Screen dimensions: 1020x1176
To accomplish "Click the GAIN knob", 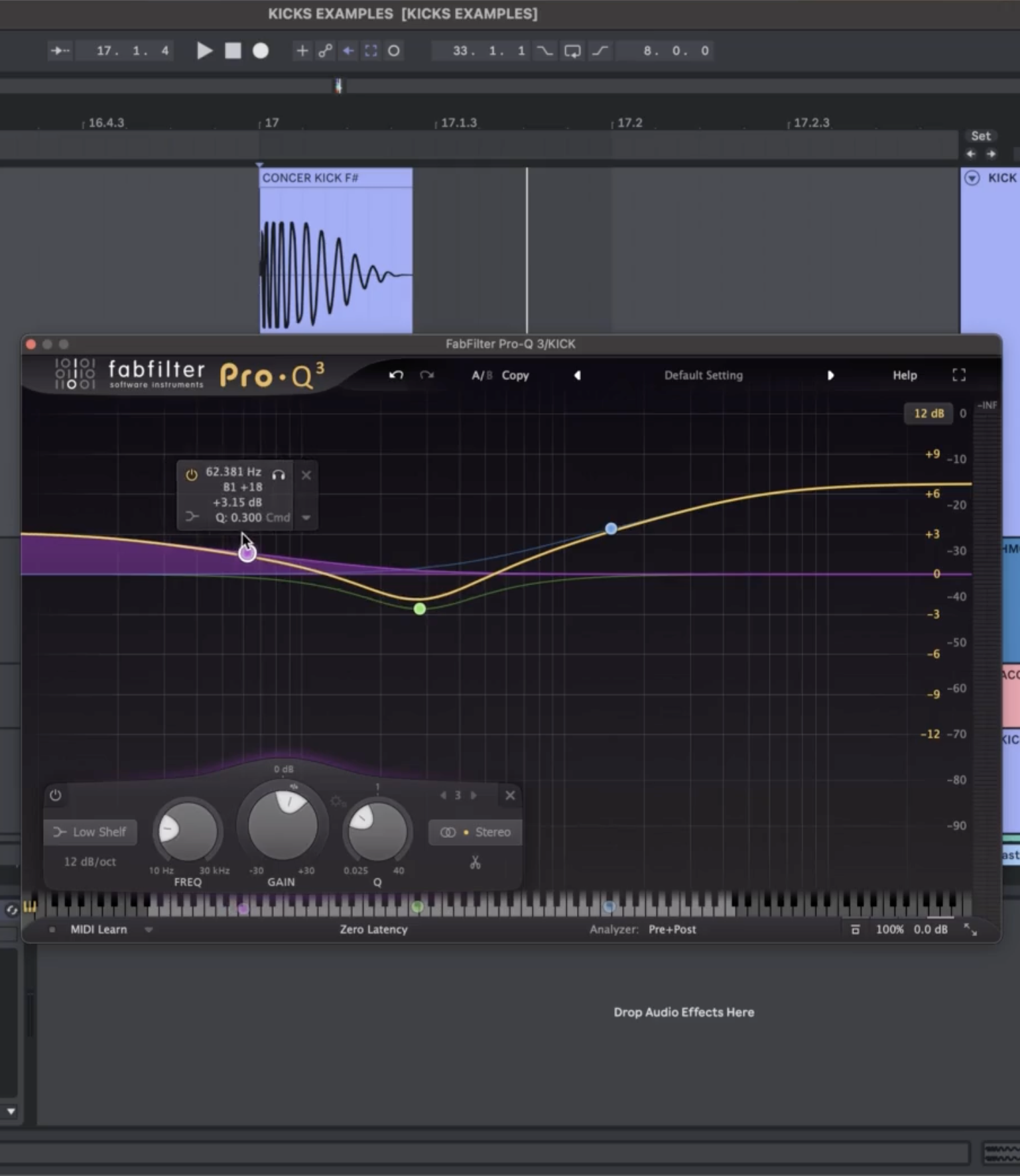I will 283,825.
